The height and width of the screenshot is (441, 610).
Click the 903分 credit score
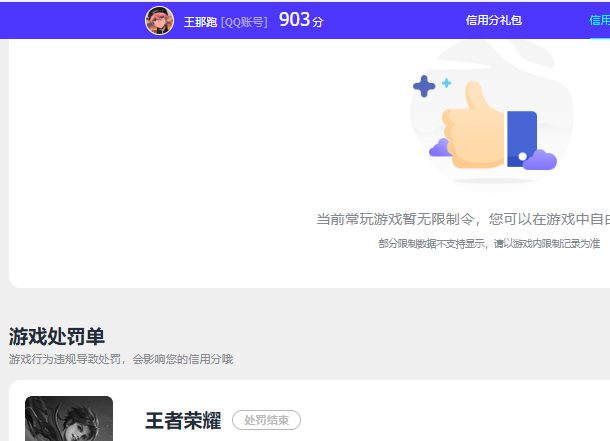point(301,20)
